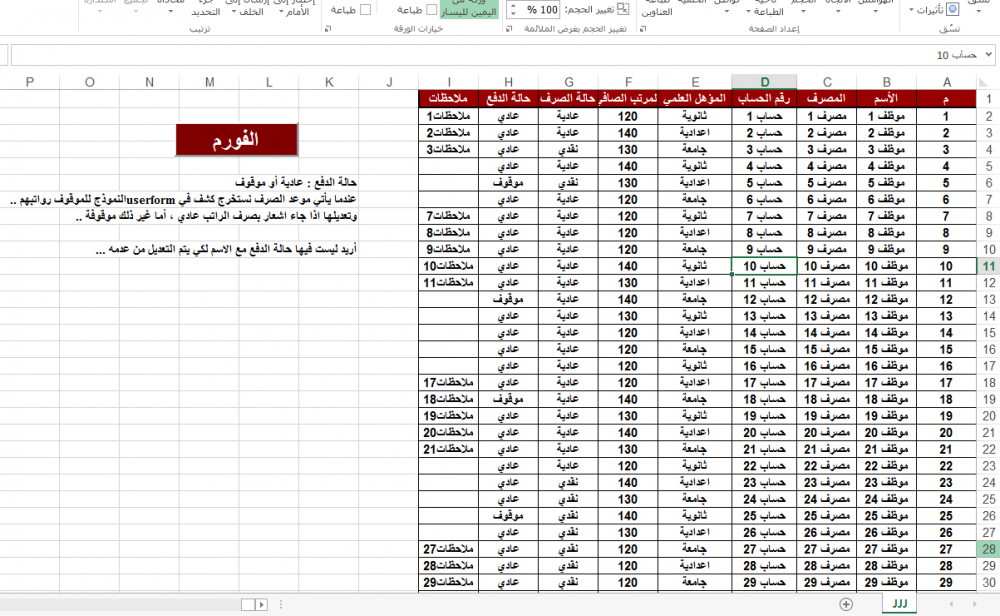Increase the scale percentage with up arrow
The image size is (1000, 616).
pos(513,6)
